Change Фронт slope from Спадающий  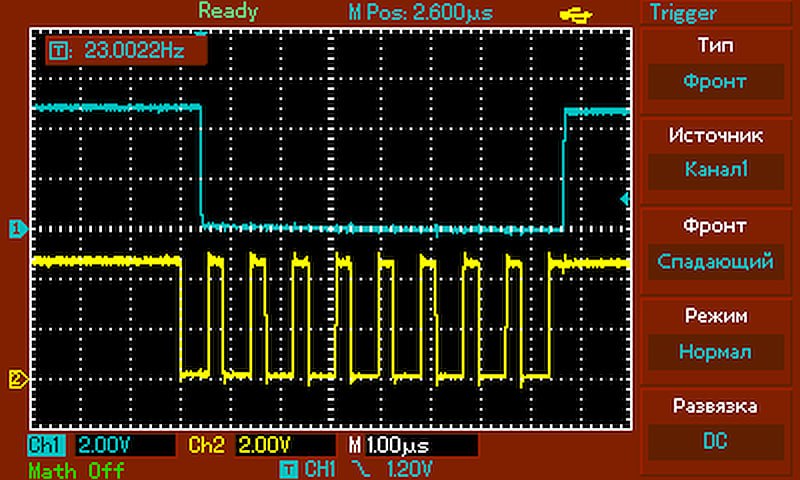(x=715, y=262)
